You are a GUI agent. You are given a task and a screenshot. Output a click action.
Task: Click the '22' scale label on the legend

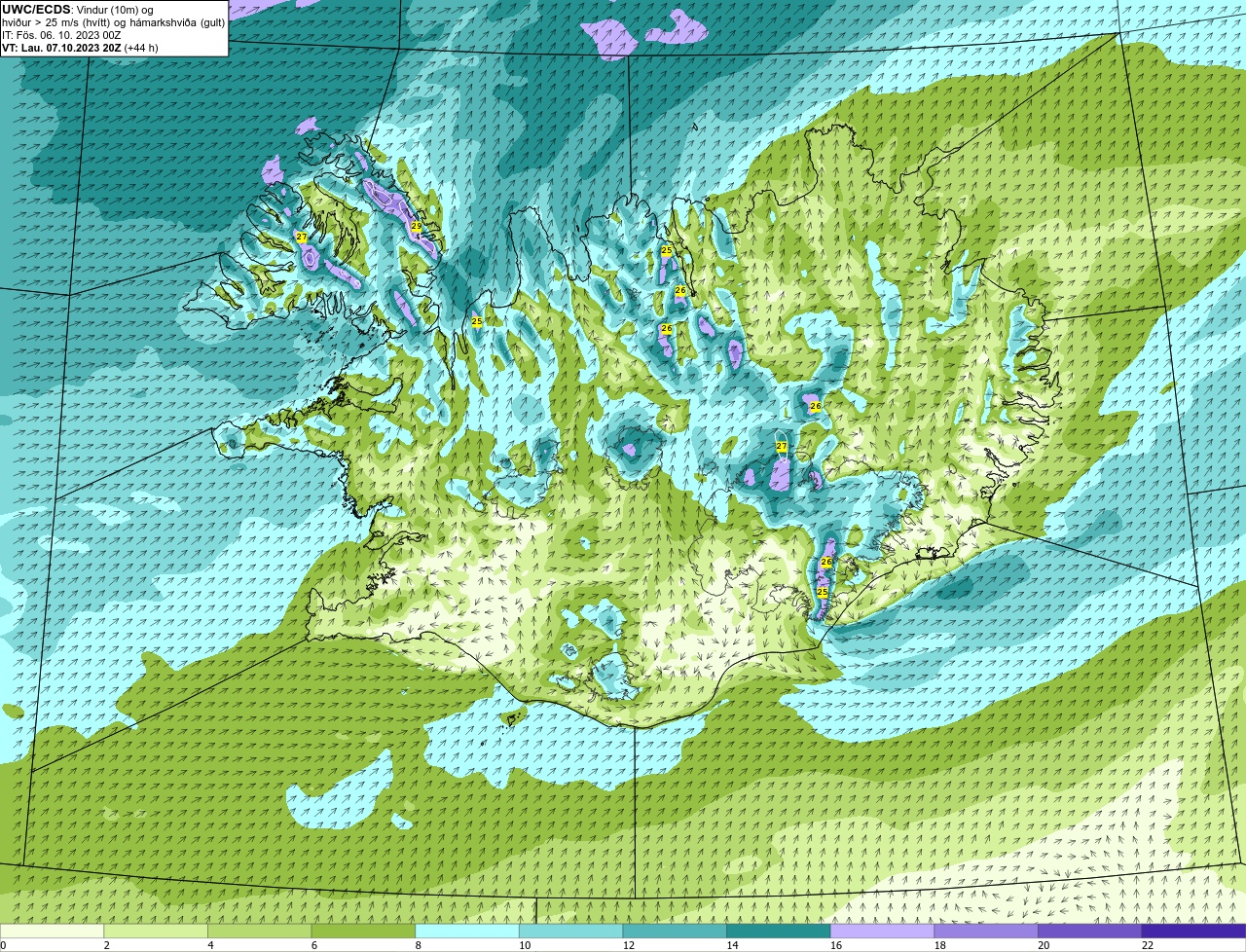pos(1148,945)
